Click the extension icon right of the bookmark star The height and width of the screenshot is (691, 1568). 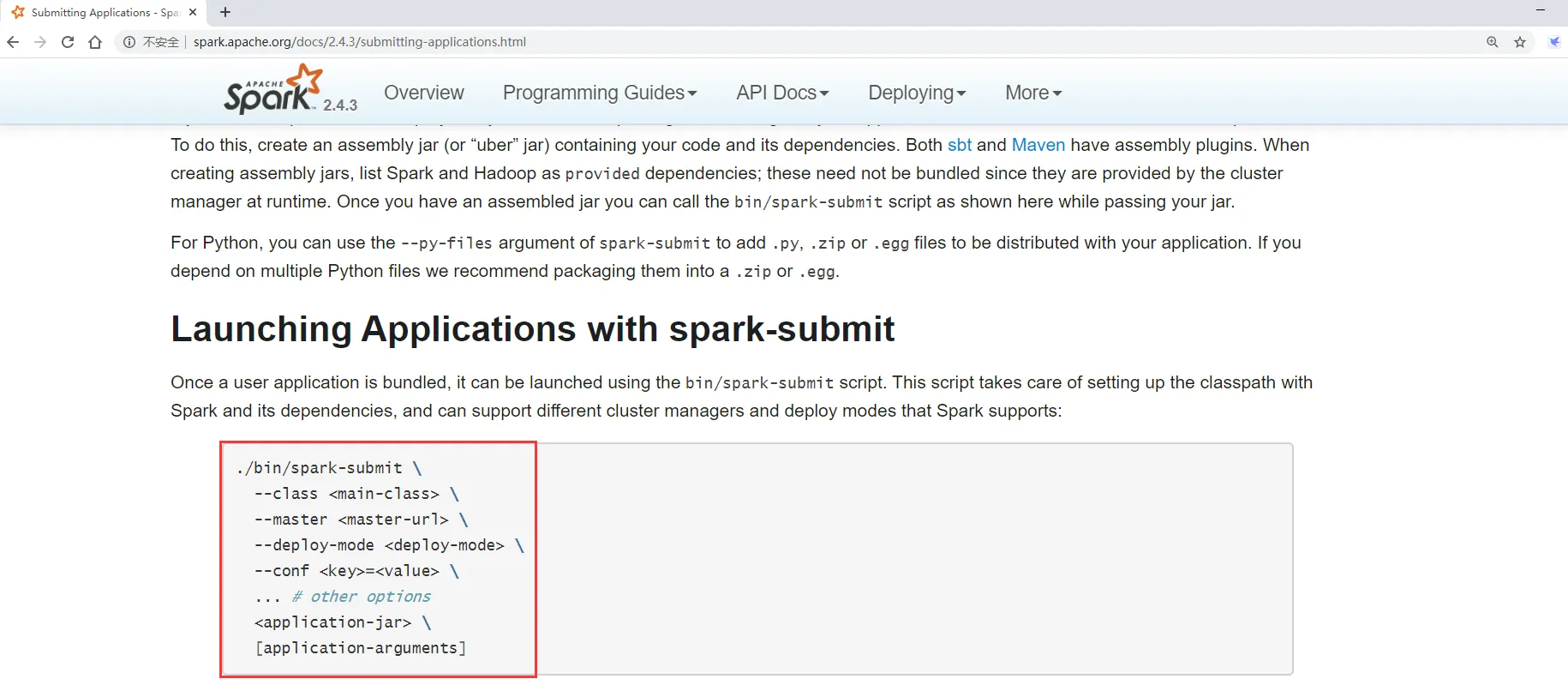point(1554,42)
